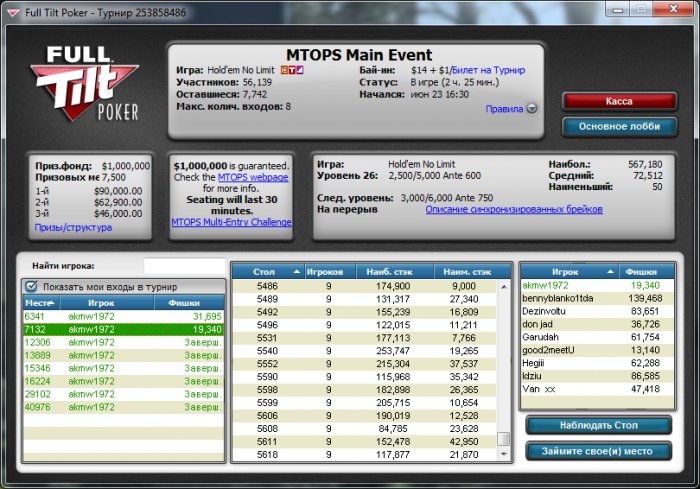Sort entries by Фишки header in entries list
Image resolution: width=700 pixels, height=489 pixels.
tap(189, 303)
